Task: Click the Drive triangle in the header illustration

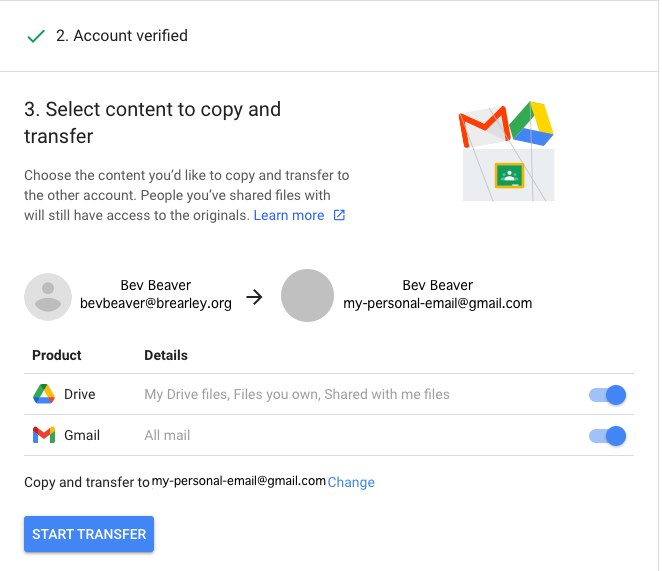Action: (532, 123)
